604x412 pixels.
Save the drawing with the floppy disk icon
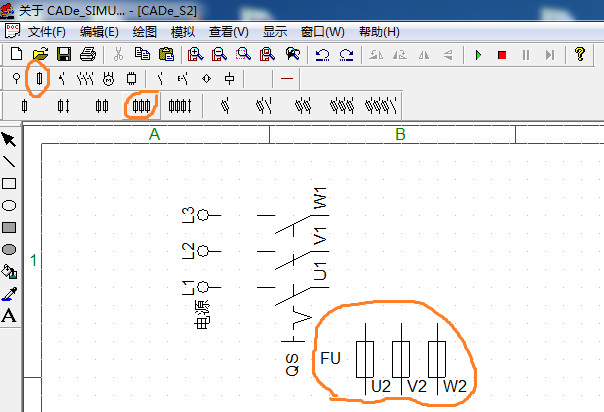click(64, 54)
